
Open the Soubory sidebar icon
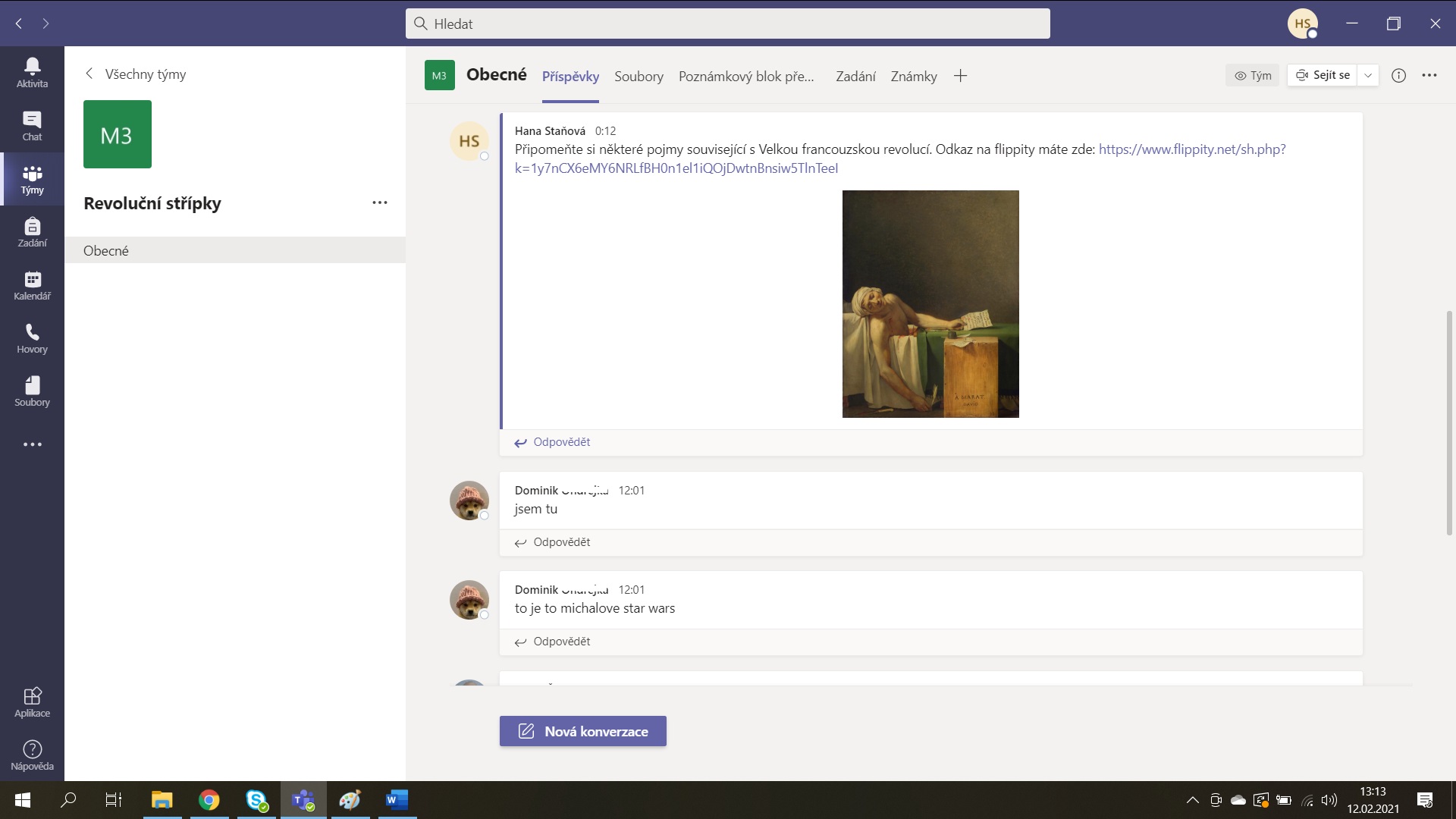[x=32, y=391]
